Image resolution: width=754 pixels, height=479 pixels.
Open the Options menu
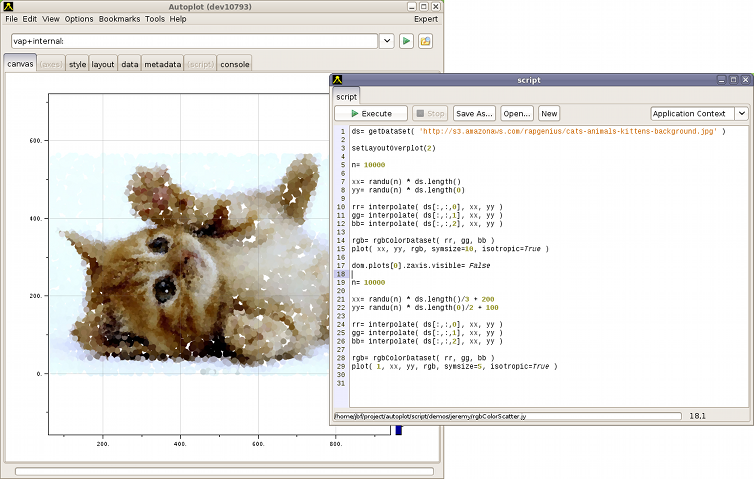click(79, 19)
